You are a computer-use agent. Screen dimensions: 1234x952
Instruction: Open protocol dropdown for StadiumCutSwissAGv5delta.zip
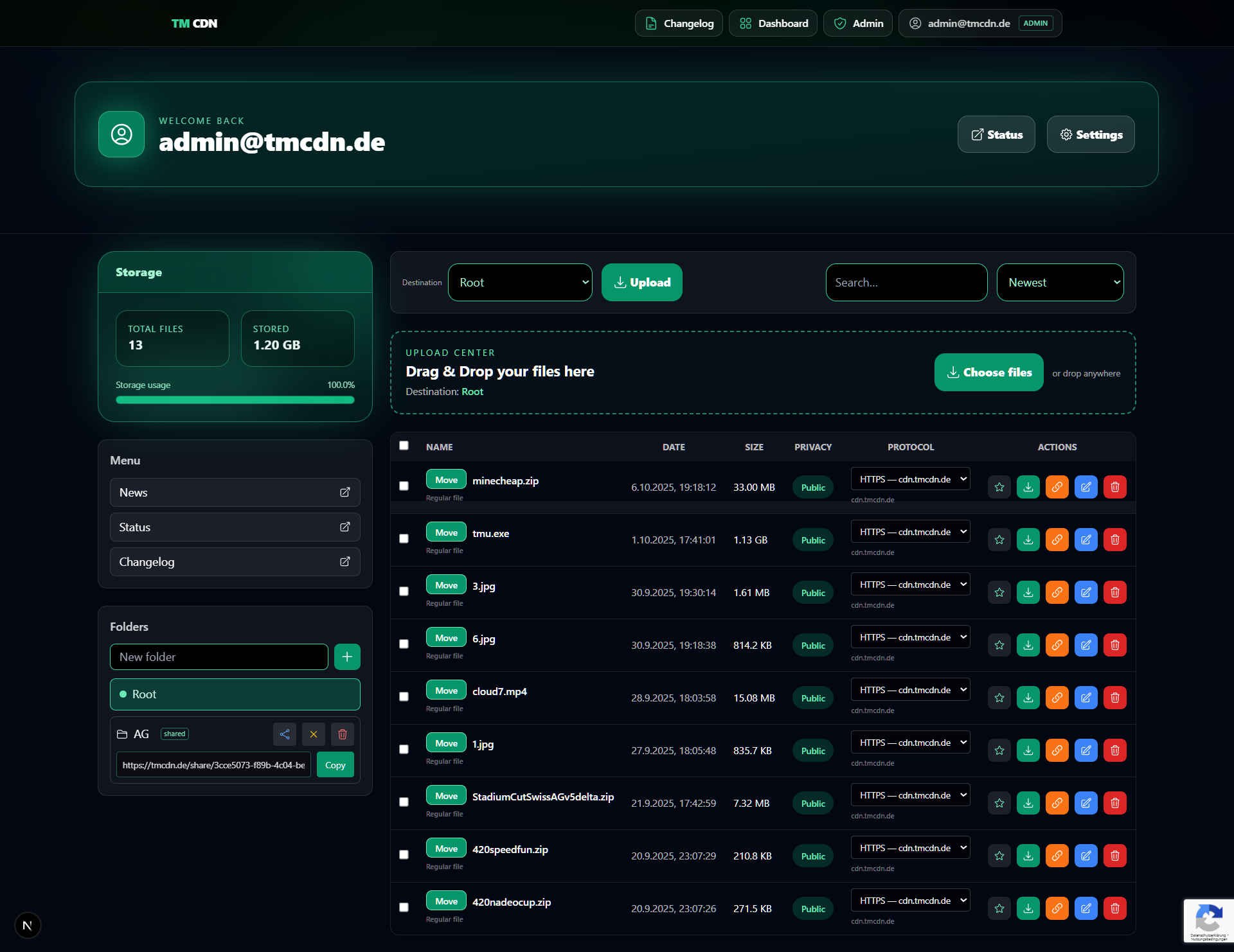pyautogui.click(x=910, y=795)
